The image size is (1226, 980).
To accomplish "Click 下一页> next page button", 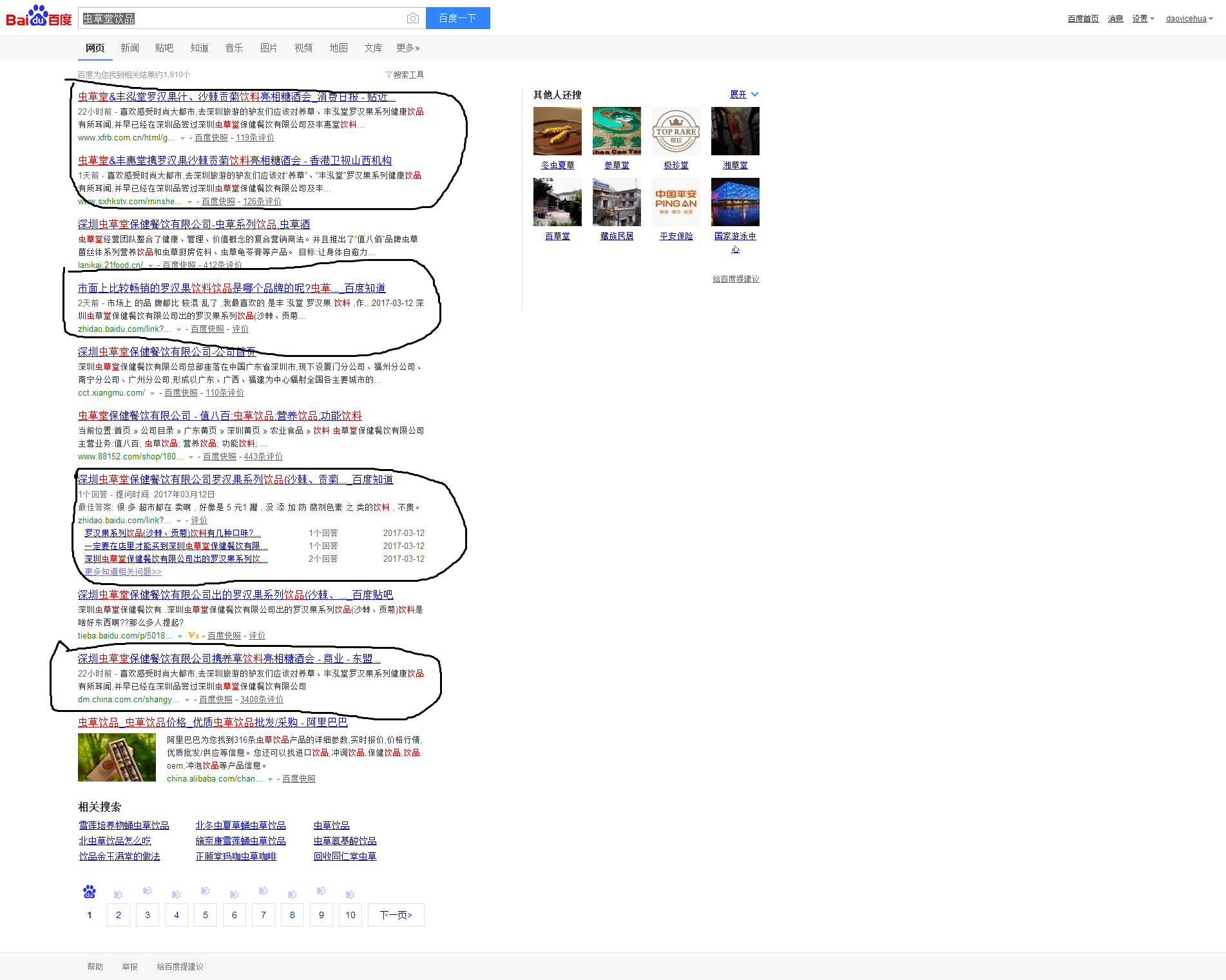I will pyautogui.click(x=396, y=915).
